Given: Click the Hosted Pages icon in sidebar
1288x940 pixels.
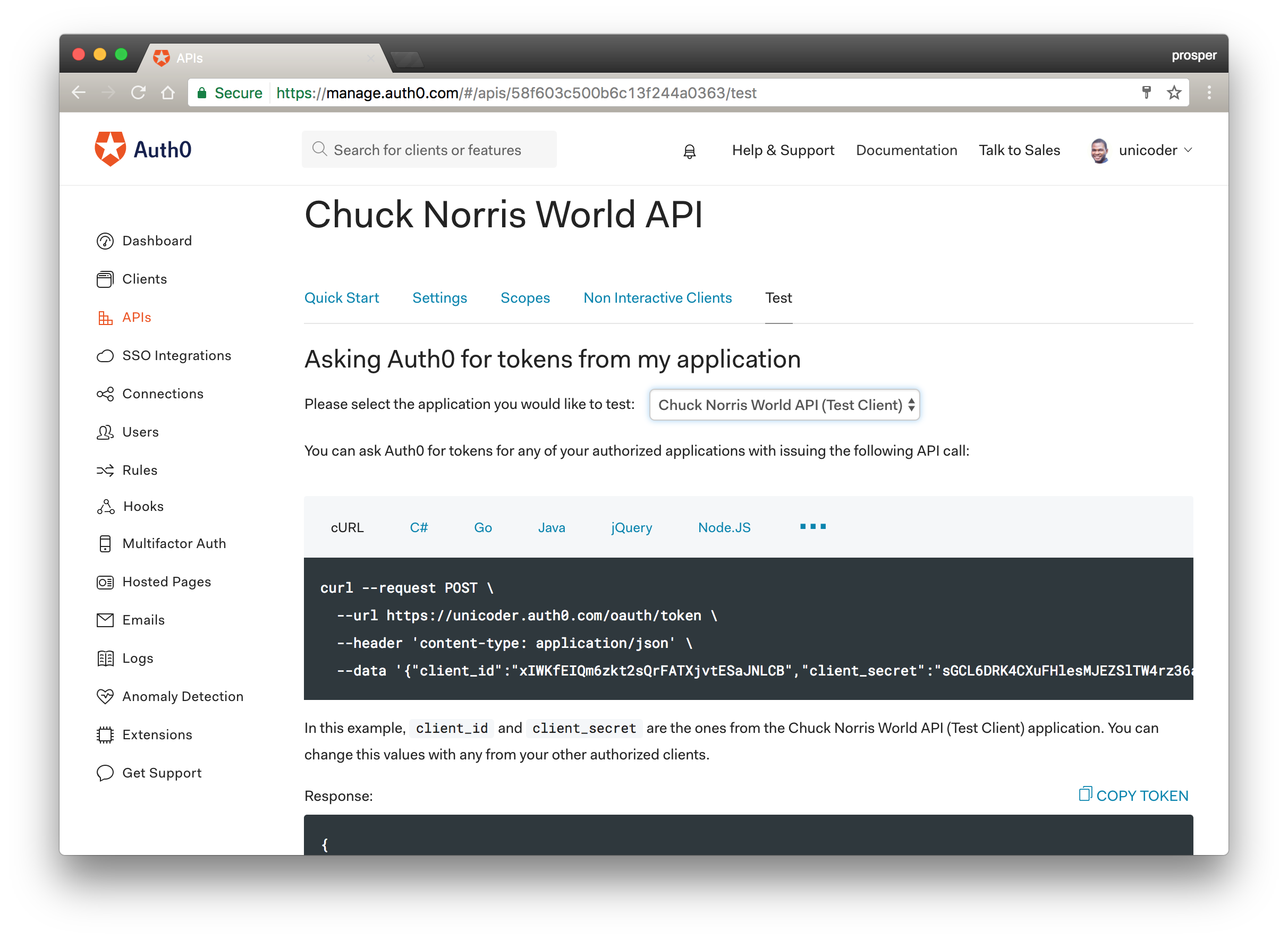Looking at the screenshot, I should click(x=105, y=583).
